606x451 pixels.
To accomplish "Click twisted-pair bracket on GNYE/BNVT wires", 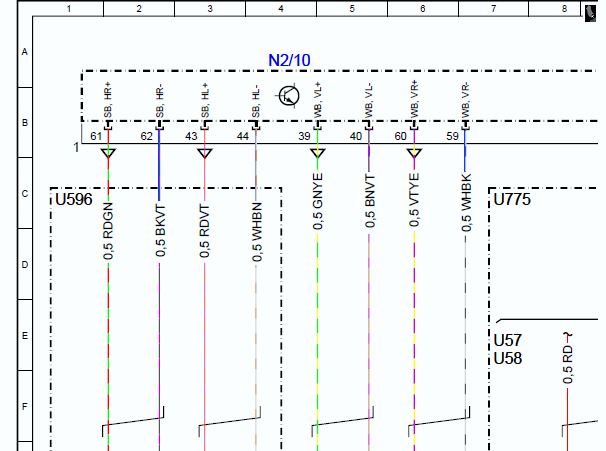I will tap(342, 421).
